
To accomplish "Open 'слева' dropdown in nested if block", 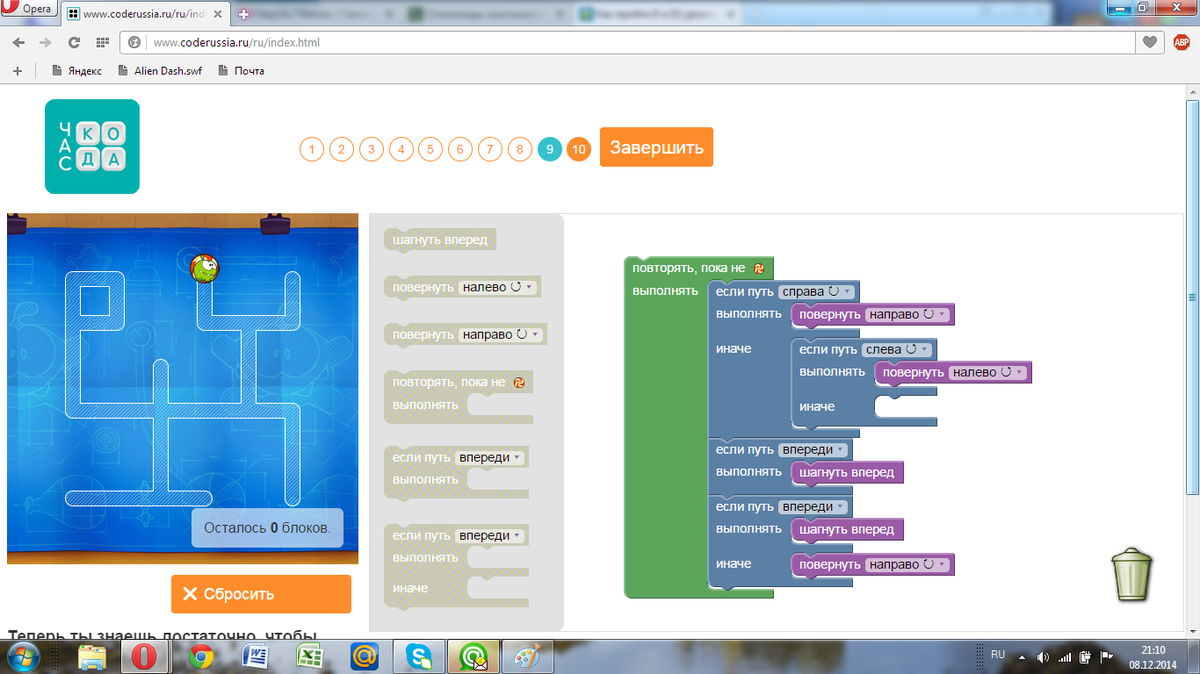I will click(897, 349).
